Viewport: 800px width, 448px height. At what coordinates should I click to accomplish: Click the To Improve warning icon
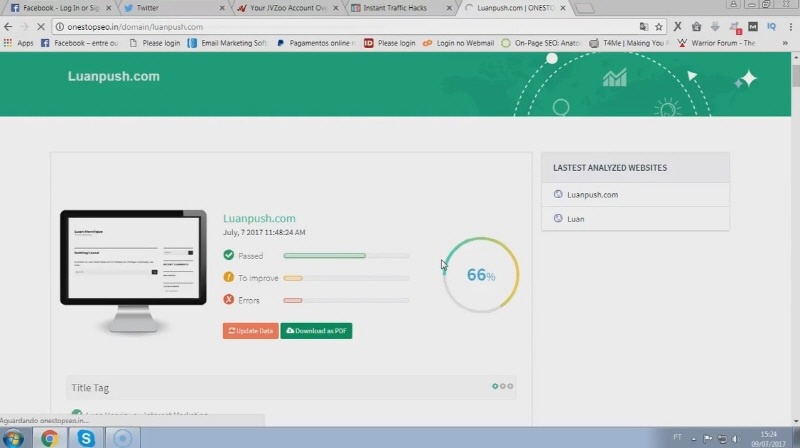coord(229,277)
